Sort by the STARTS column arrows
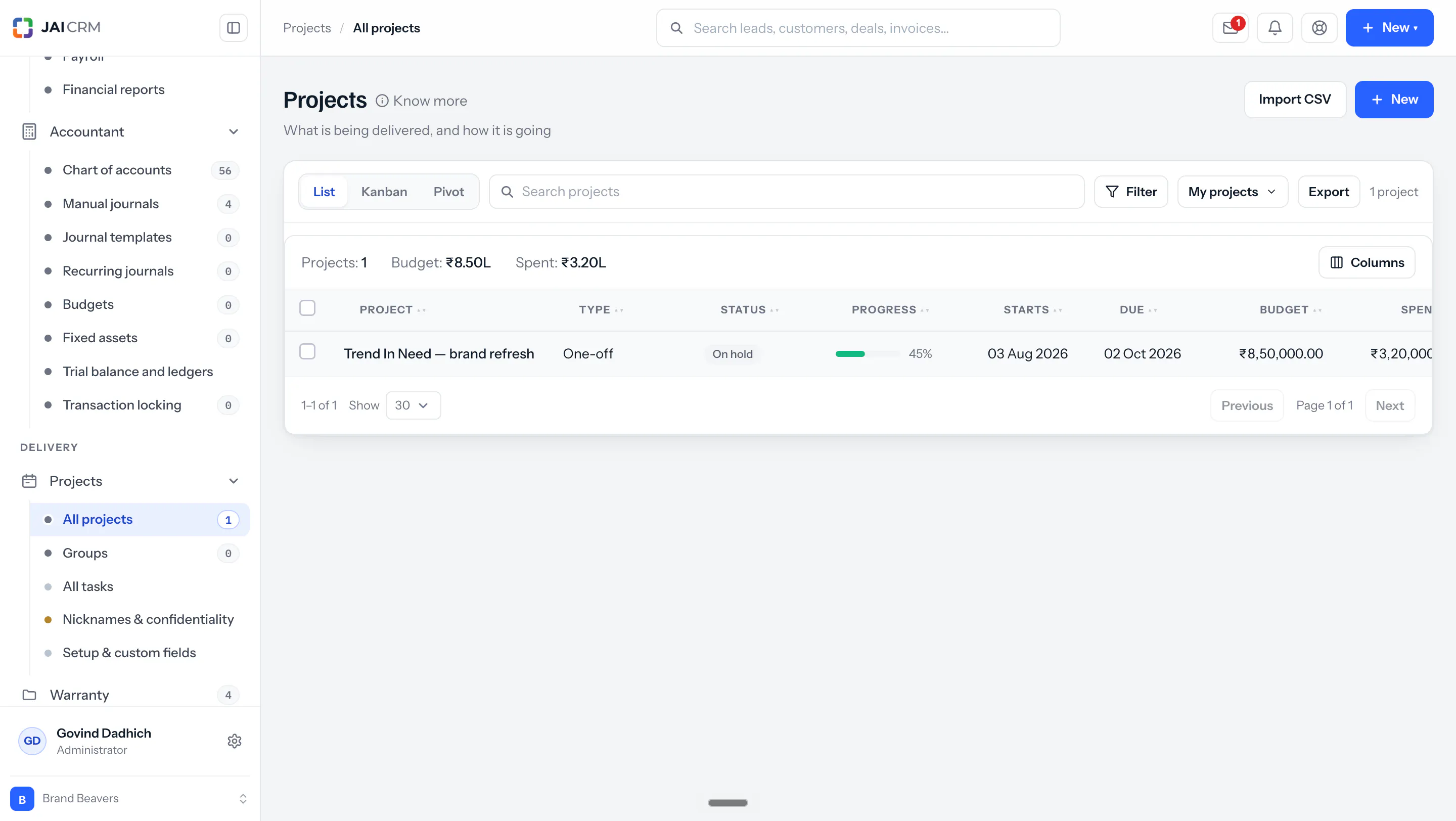 (1058, 310)
